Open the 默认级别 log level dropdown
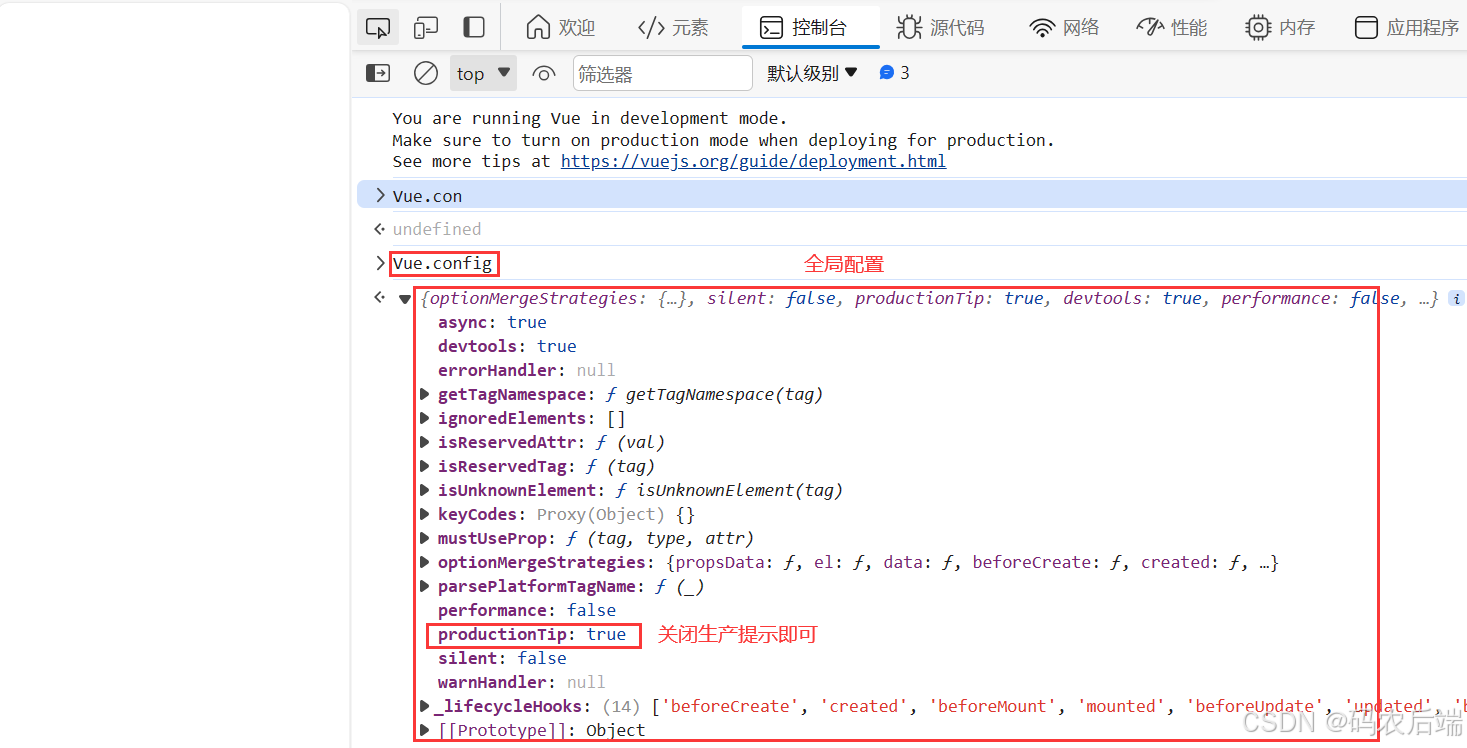This screenshot has width=1467, height=748. (812, 72)
